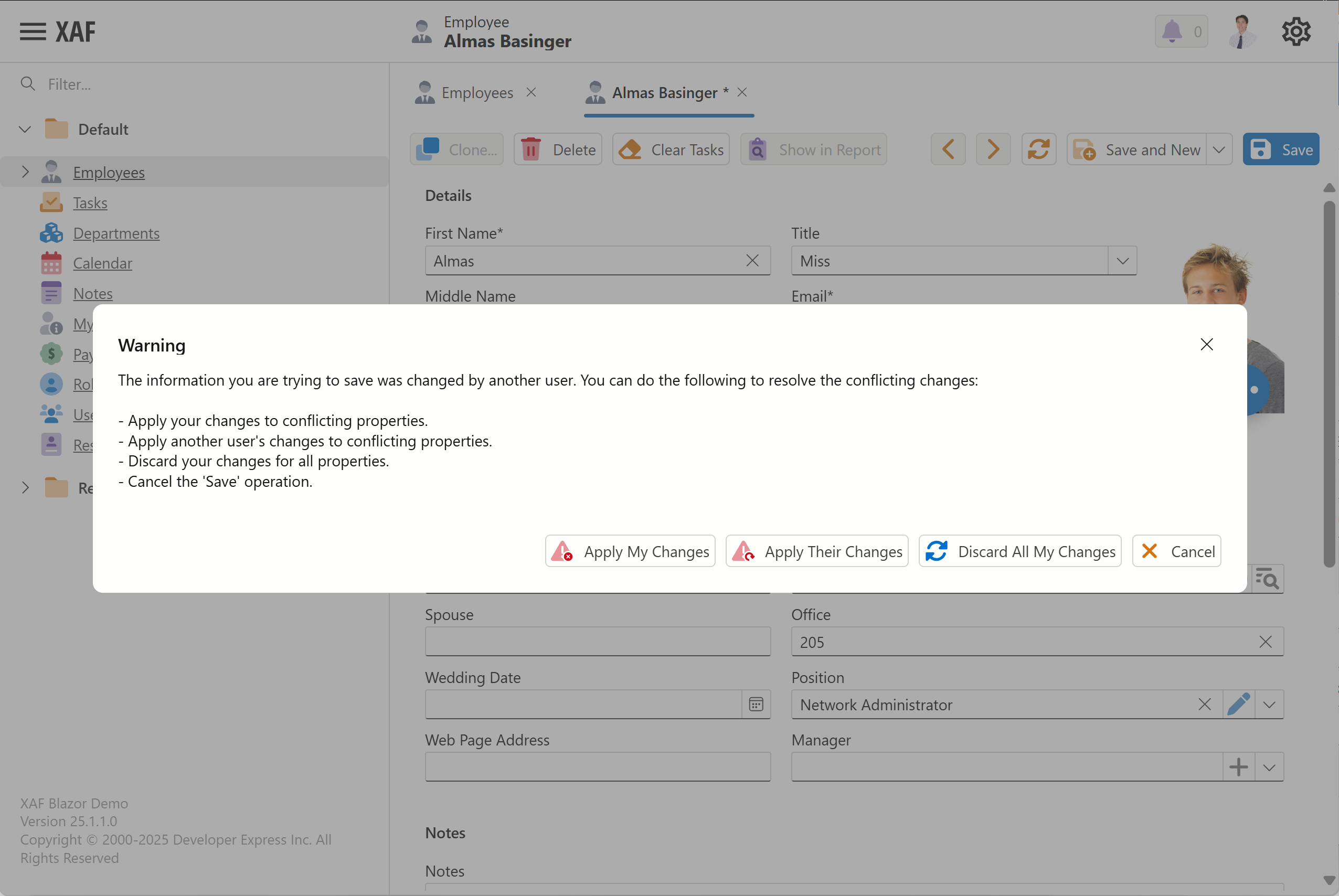Image resolution: width=1339 pixels, height=896 pixels.
Task: Cancel the Save operation in the dialog
Action: (1176, 551)
